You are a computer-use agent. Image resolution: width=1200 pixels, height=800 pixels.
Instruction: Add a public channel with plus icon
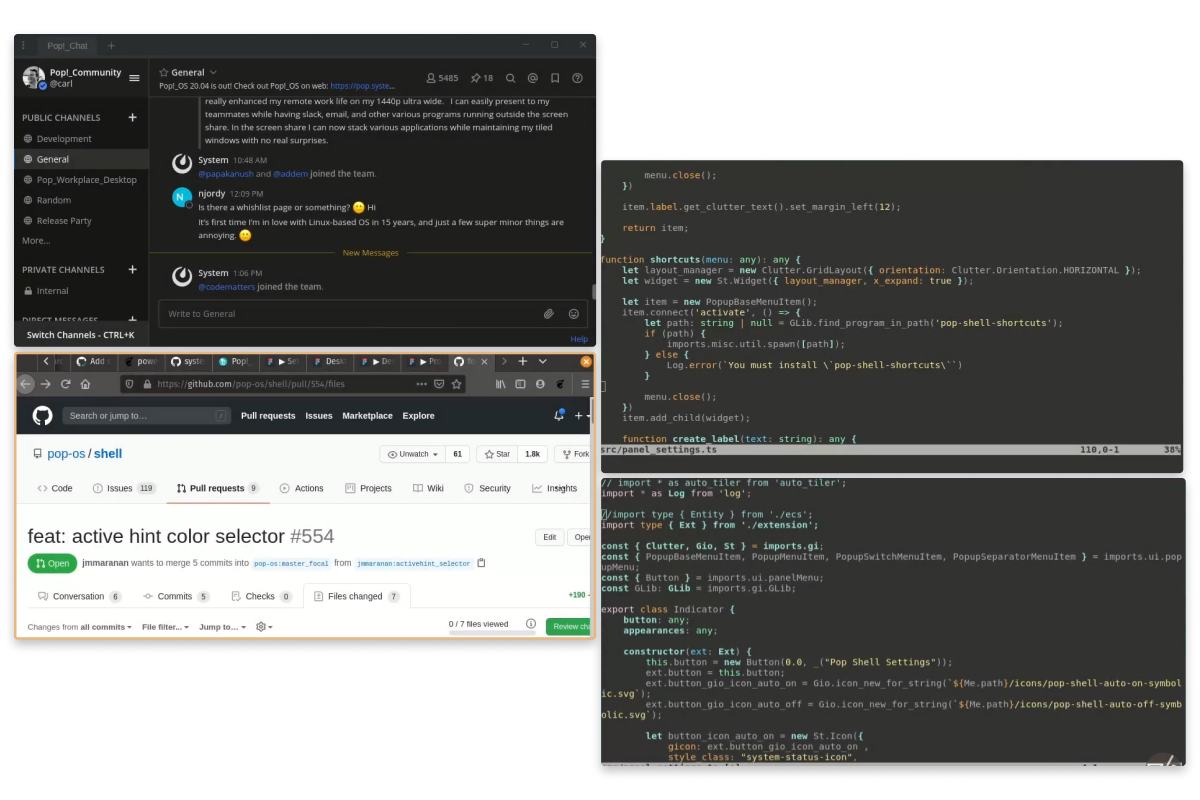pos(132,118)
